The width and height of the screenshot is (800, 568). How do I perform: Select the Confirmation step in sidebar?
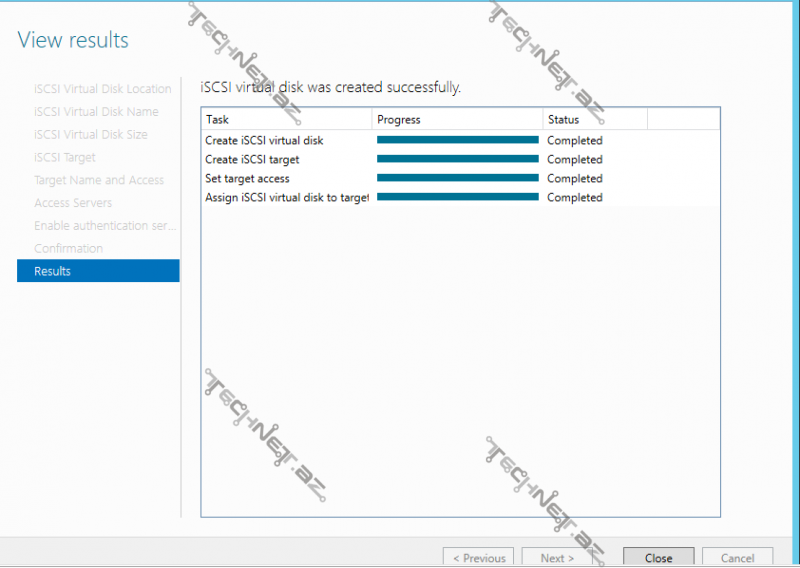(x=68, y=248)
